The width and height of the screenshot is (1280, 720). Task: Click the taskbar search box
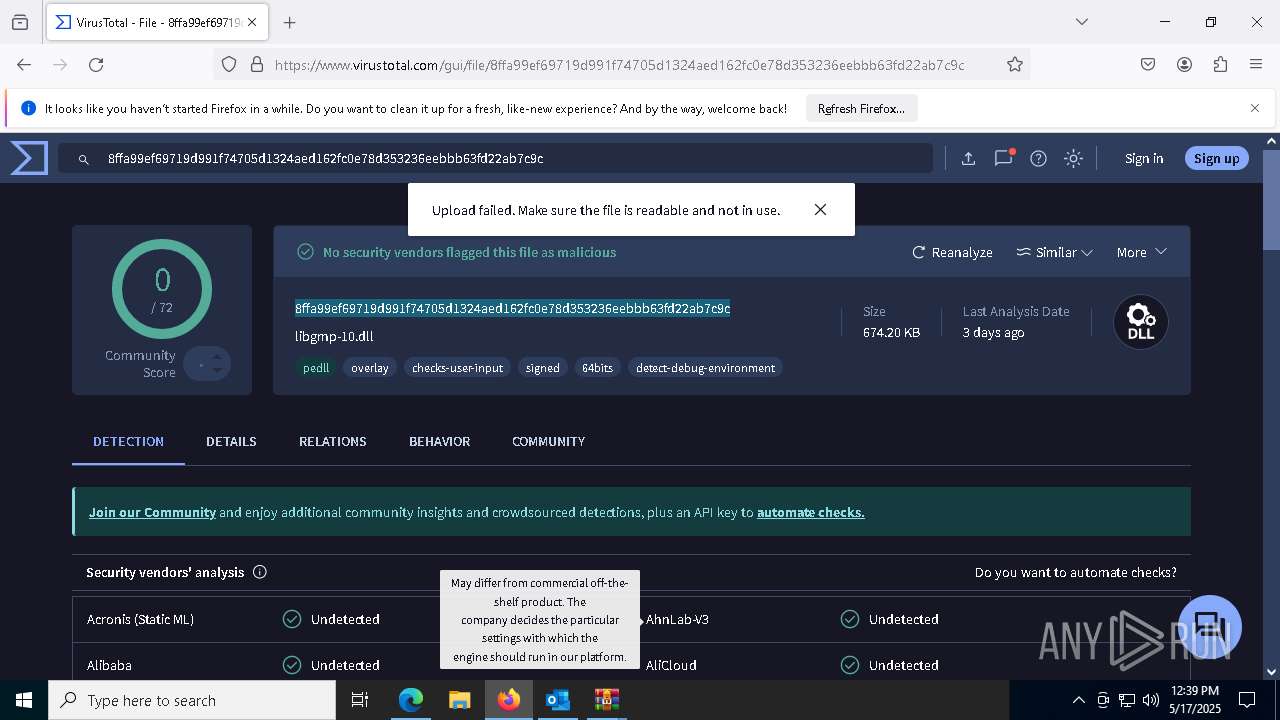click(x=192, y=700)
